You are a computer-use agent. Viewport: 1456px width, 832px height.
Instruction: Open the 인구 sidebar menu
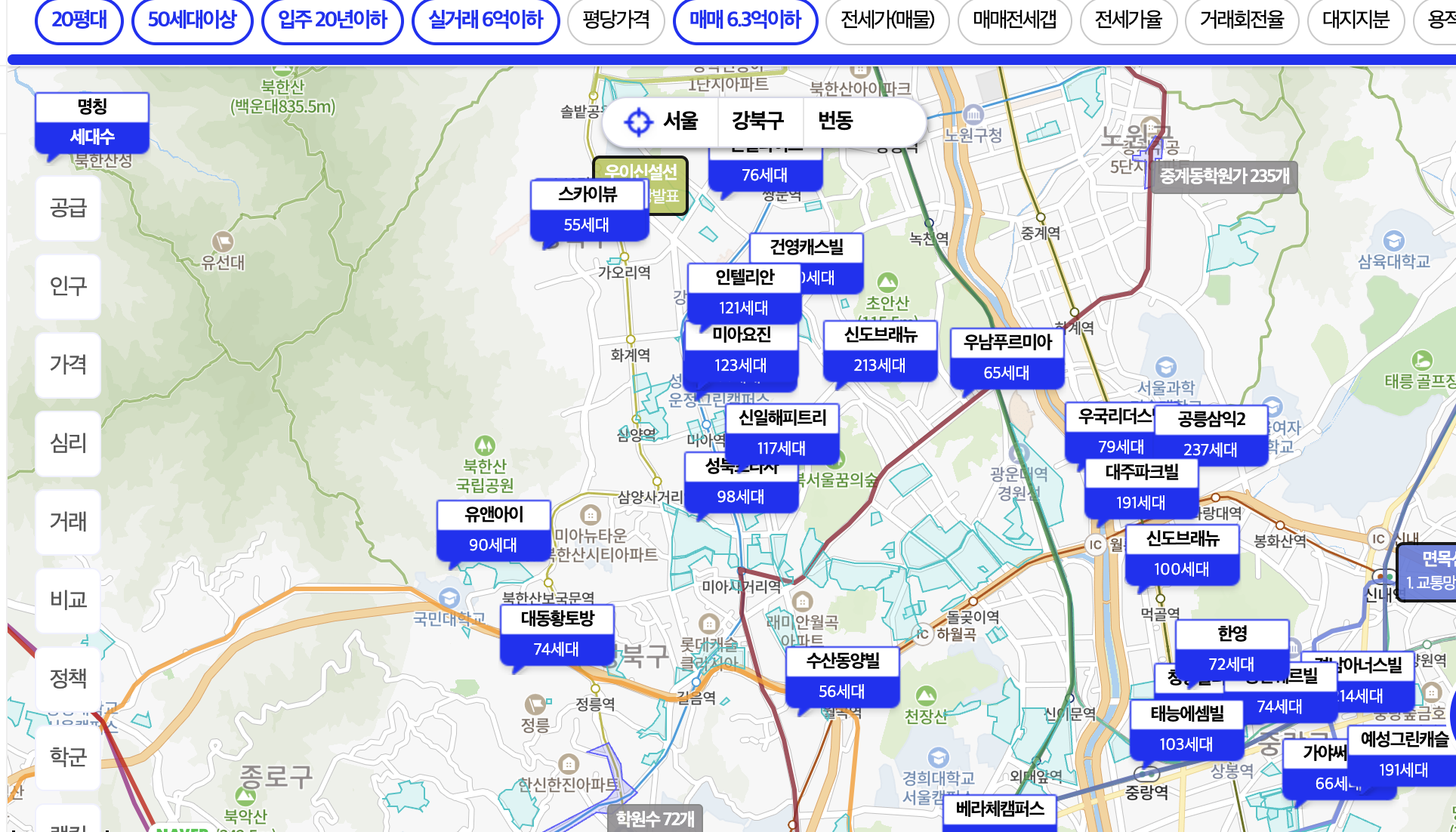coord(68,287)
